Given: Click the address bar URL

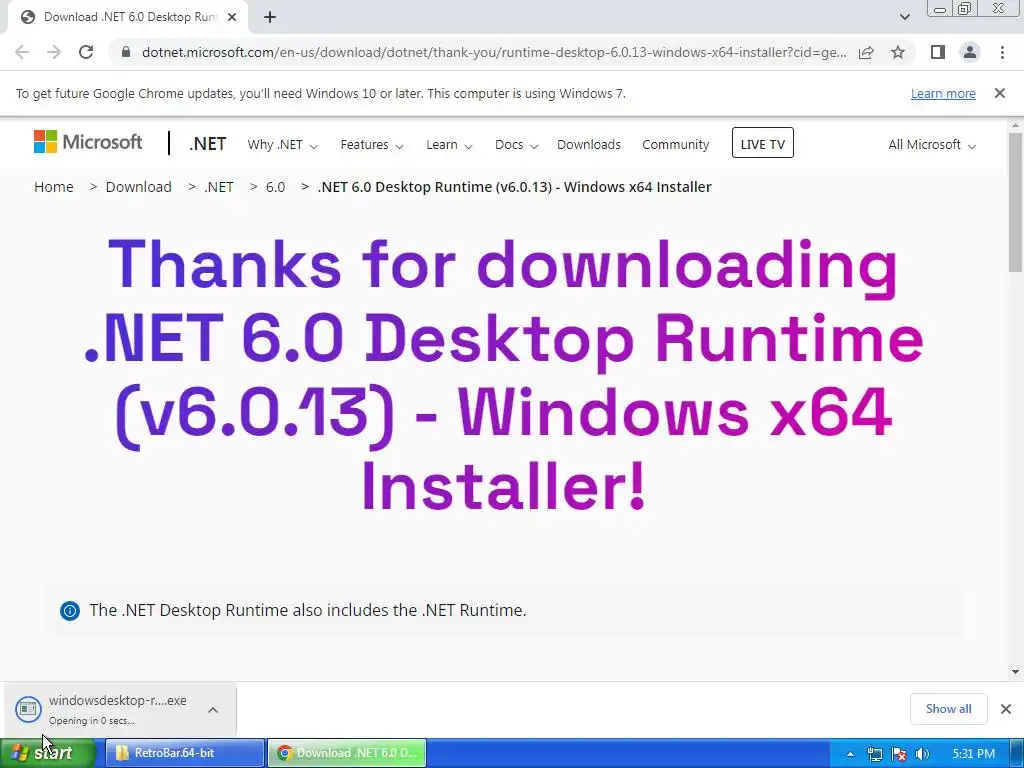Looking at the screenshot, I should pyautogui.click(x=494, y=52).
